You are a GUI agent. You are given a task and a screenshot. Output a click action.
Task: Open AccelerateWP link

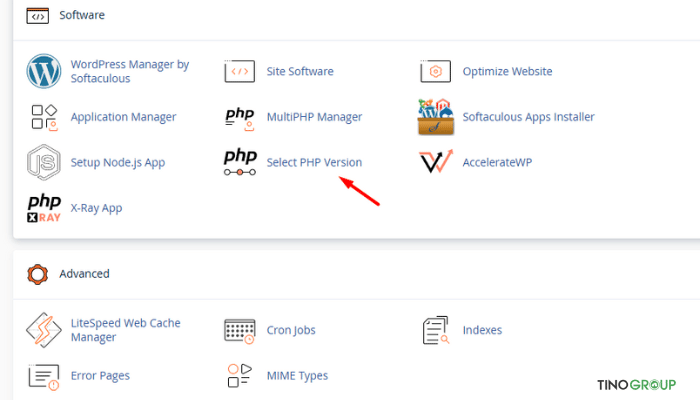(497, 162)
